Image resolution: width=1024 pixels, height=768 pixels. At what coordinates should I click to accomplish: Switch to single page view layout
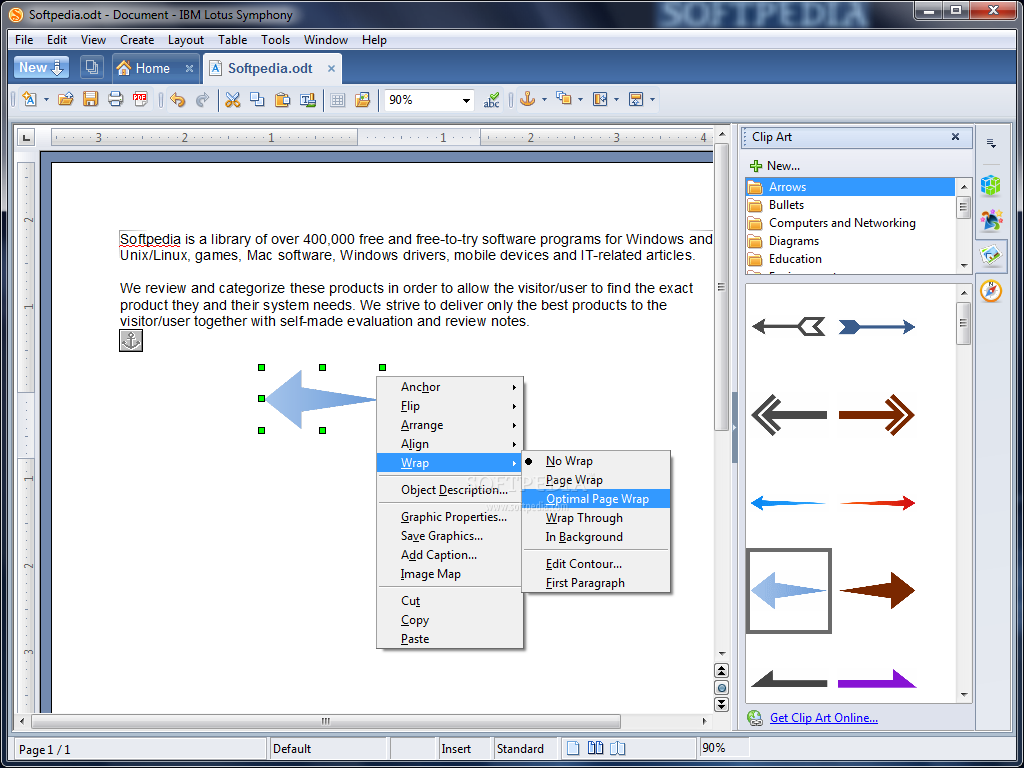[573, 748]
